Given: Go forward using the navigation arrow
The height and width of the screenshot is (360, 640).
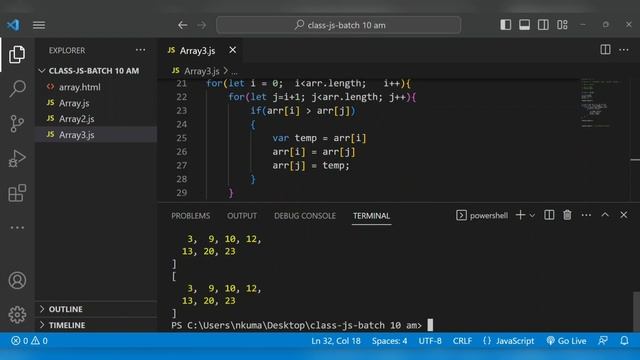Looking at the screenshot, I should 202,25.
